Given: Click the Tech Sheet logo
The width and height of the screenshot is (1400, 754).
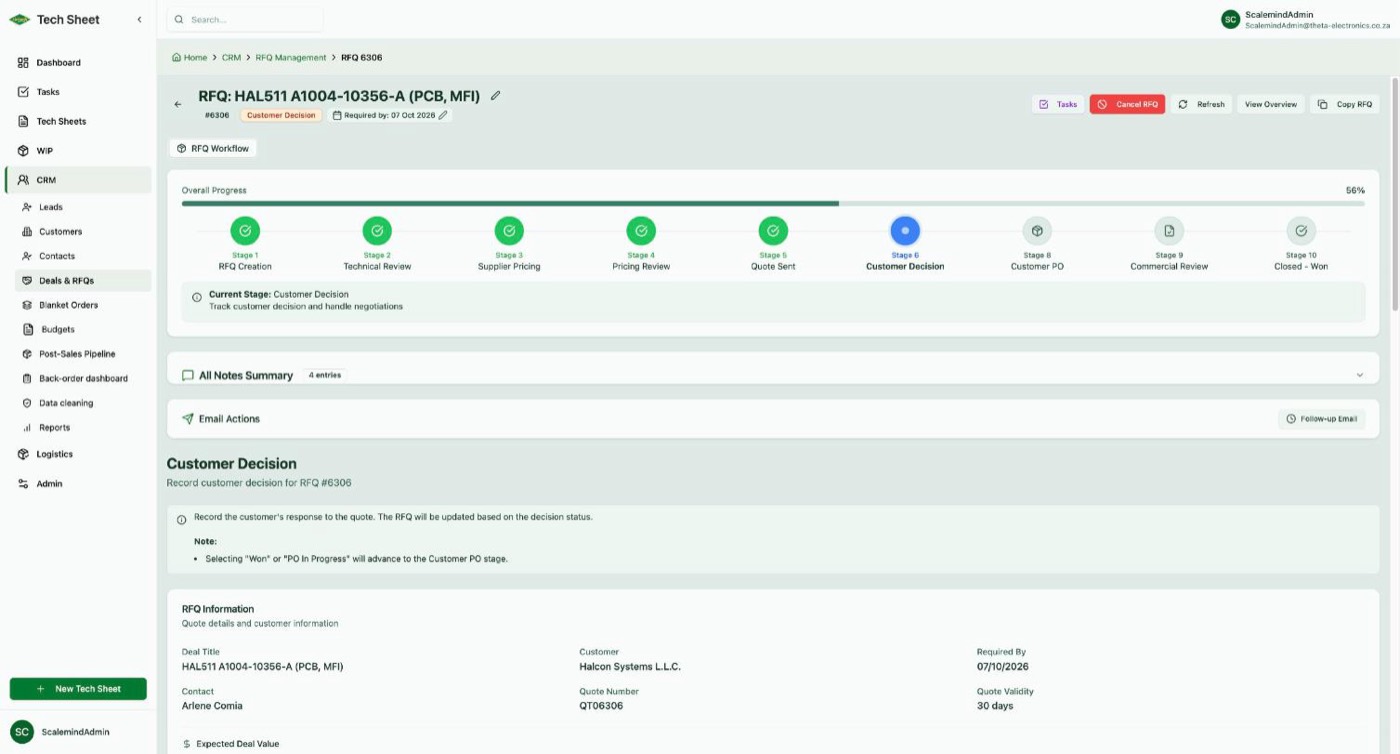Looking at the screenshot, I should 20,20.
